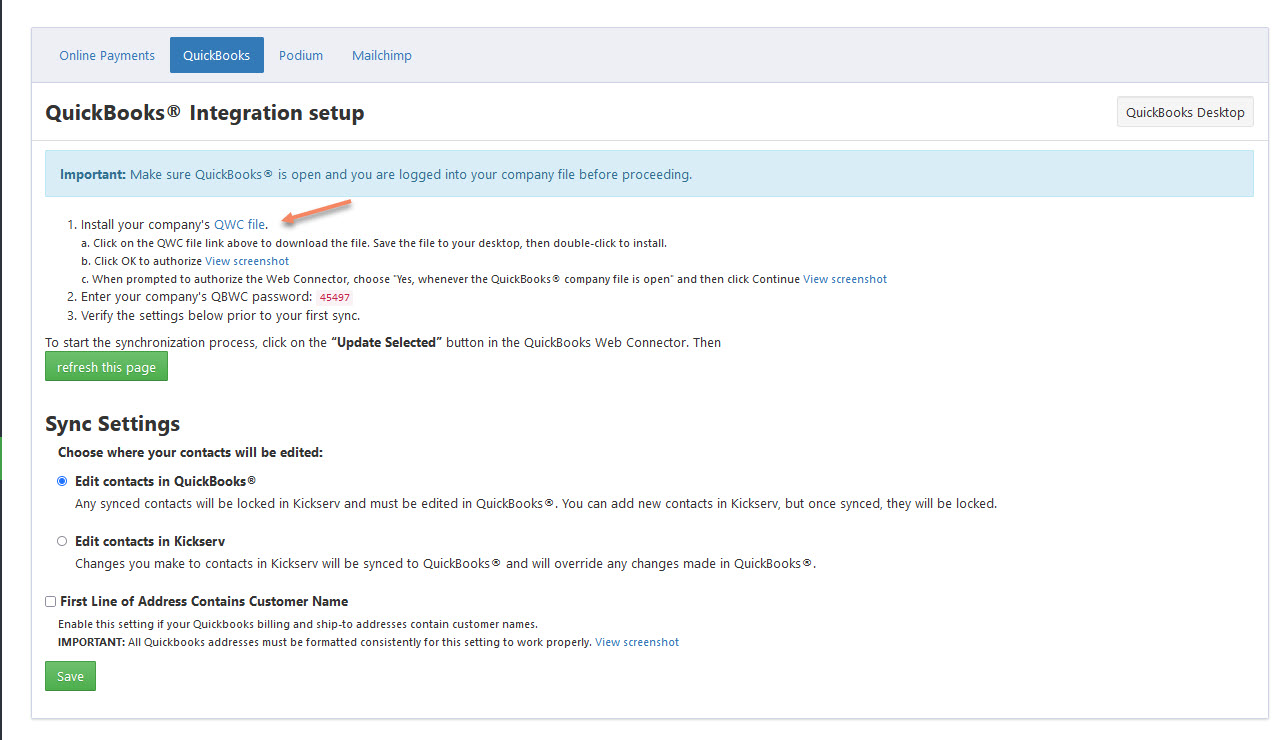Viewport: 1285px width, 740px height.
Task: Click the QuickBooks Desktop button
Action: point(1185,112)
